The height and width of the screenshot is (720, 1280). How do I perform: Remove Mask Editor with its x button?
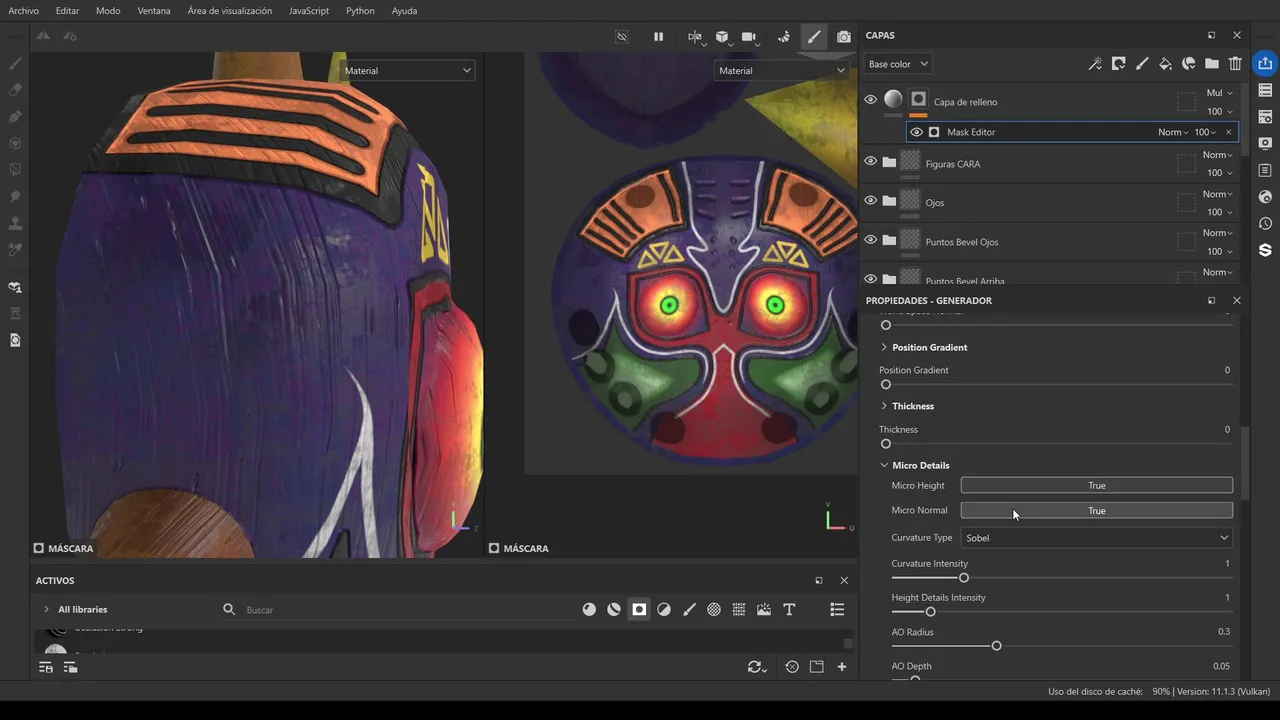(1228, 132)
